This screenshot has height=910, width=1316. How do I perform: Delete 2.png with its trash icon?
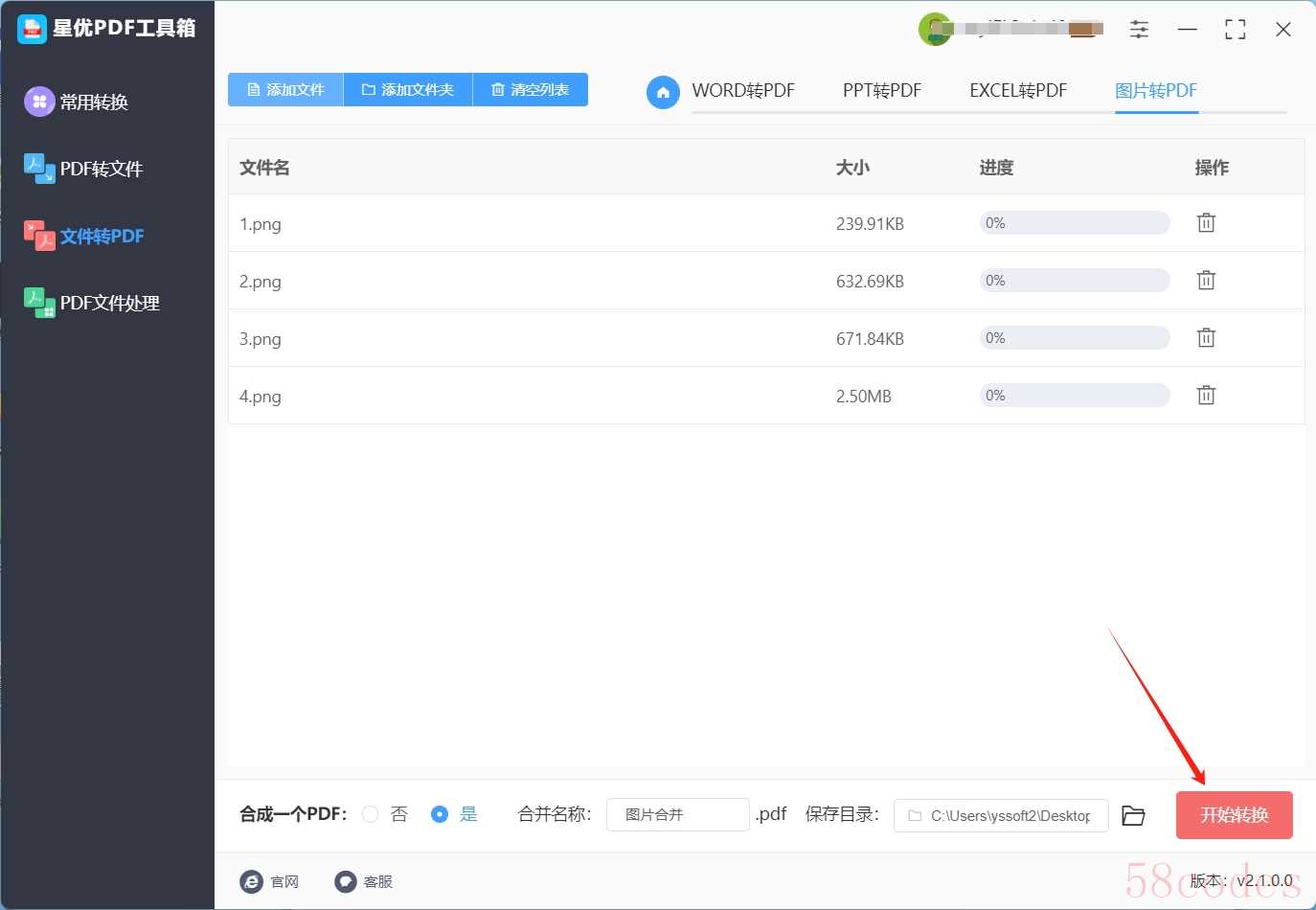coord(1206,280)
